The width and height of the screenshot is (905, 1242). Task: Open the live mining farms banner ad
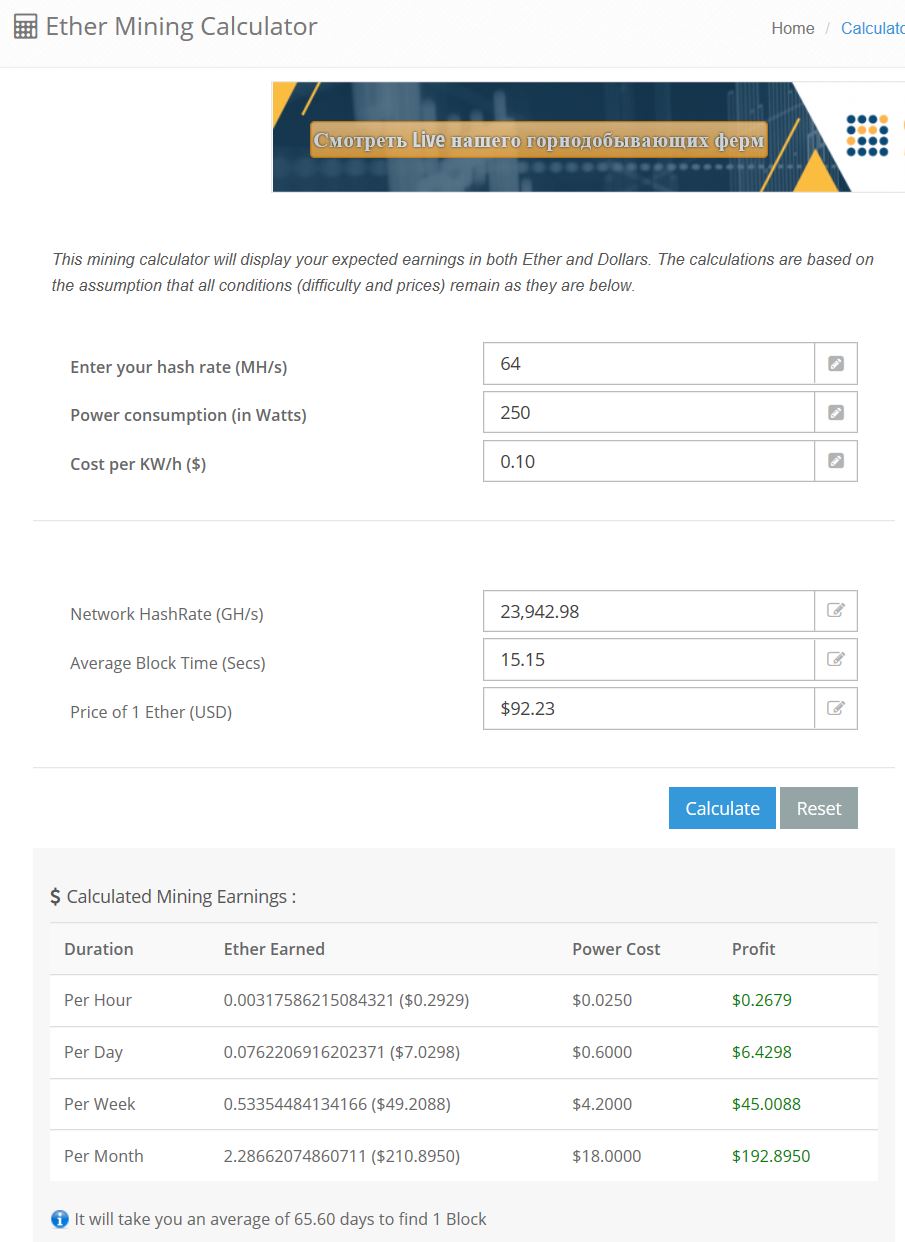point(540,139)
